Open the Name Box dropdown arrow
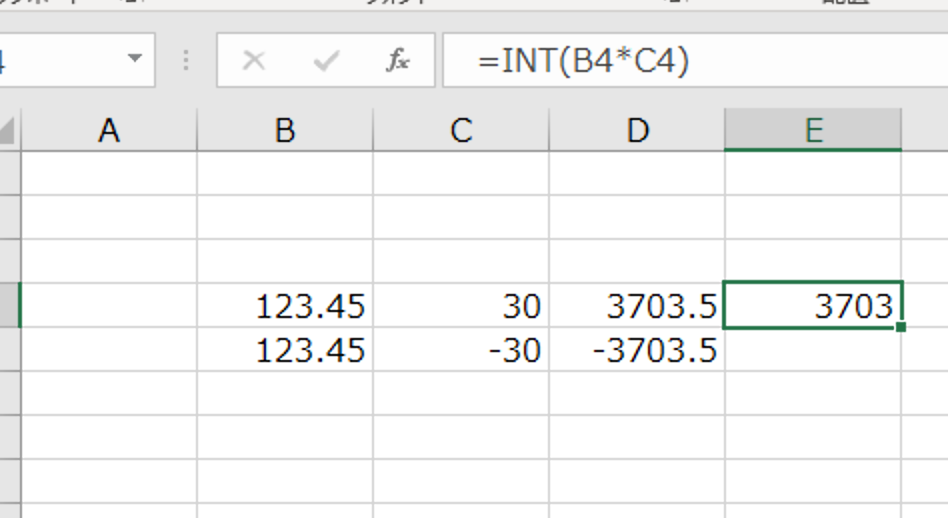 pyautogui.click(x=135, y=59)
